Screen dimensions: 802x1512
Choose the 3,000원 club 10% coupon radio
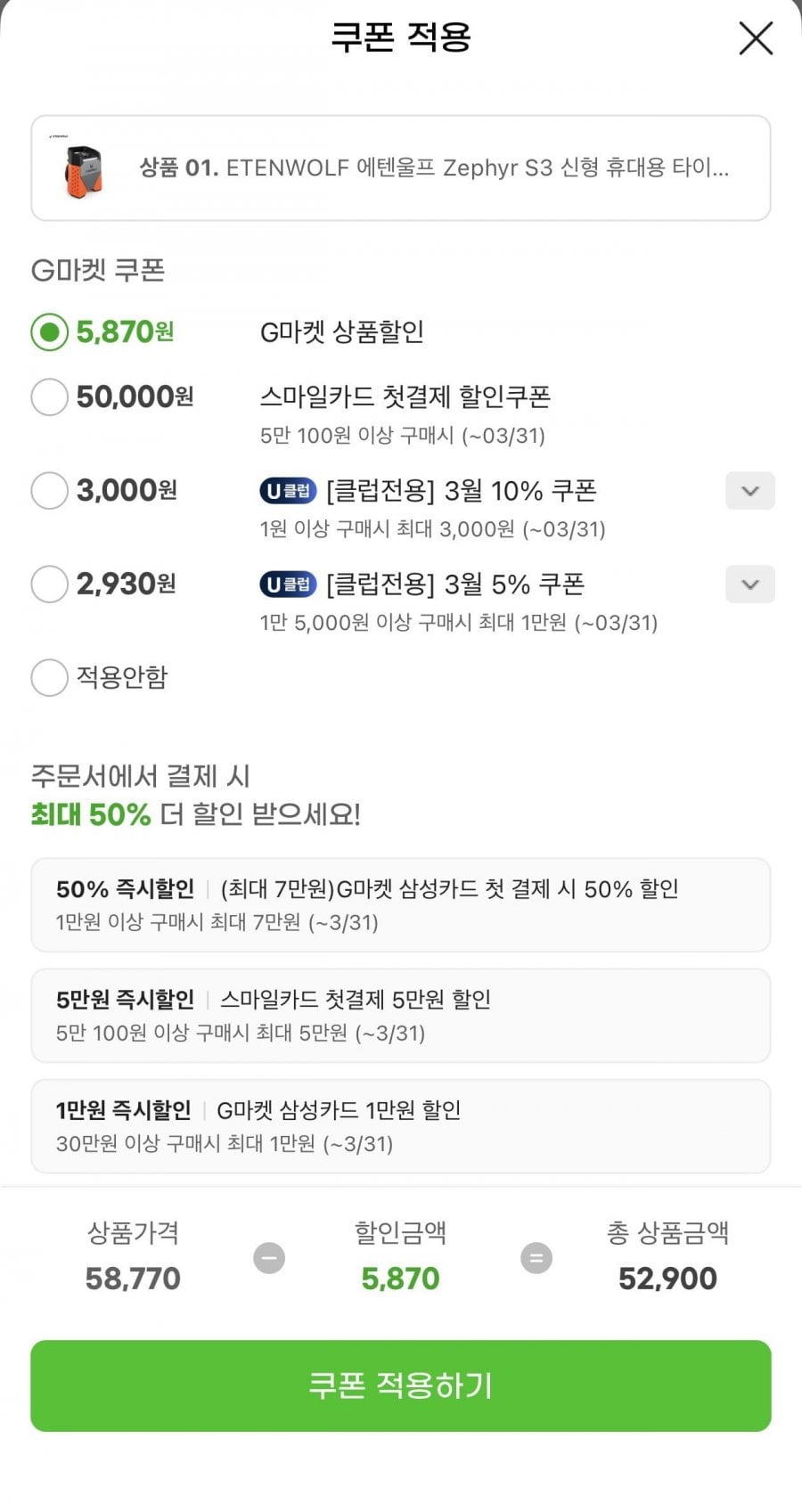49,490
